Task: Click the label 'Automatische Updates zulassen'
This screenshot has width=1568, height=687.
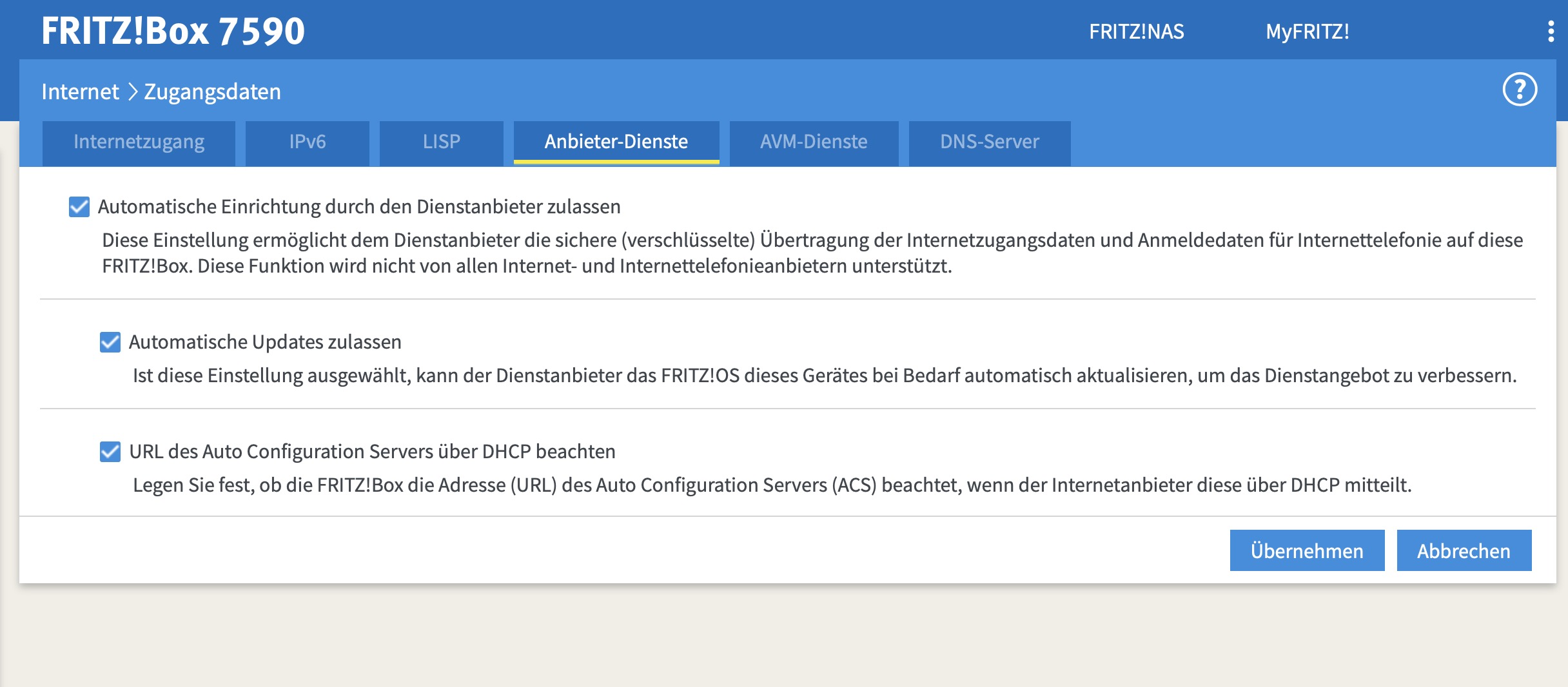Action: coord(265,342)
